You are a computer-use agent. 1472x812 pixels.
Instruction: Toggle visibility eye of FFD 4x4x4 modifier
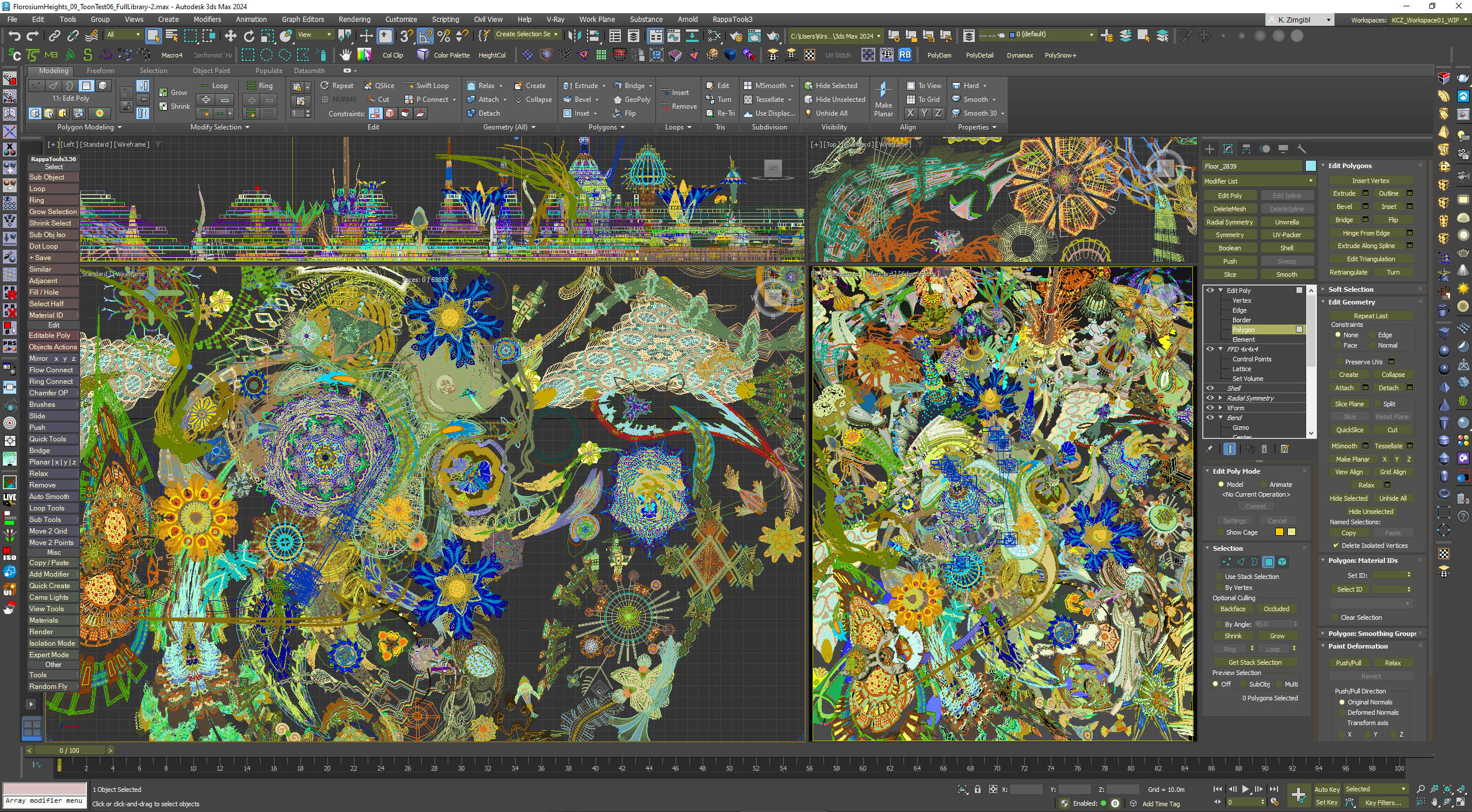(1210, 349)
